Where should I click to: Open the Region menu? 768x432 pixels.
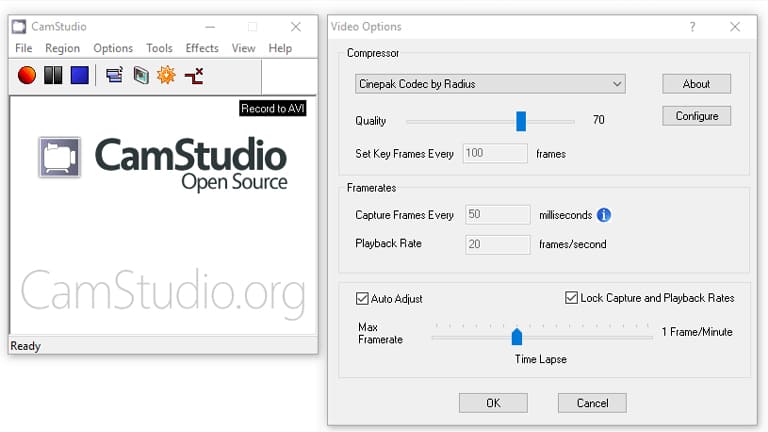(62, 48)
